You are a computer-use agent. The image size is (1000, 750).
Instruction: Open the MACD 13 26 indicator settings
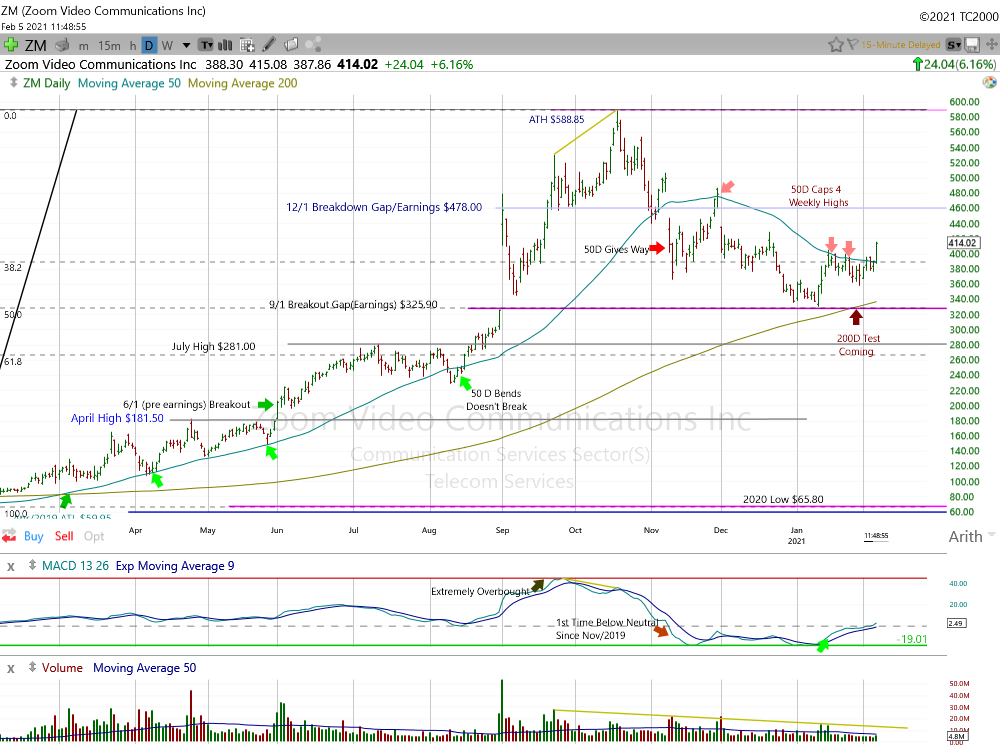pos(75,566)
